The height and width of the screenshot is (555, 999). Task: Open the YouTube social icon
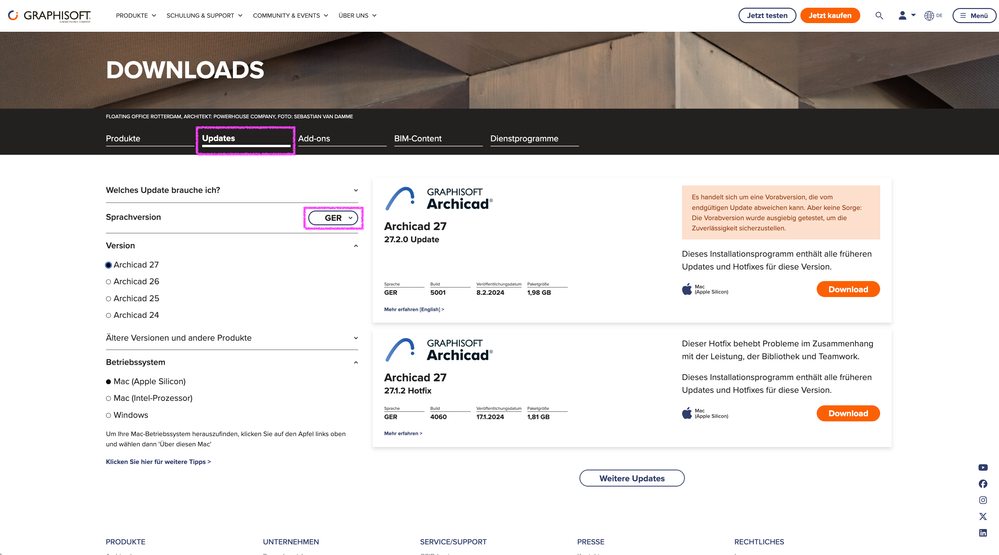click(x=983, y=467)
